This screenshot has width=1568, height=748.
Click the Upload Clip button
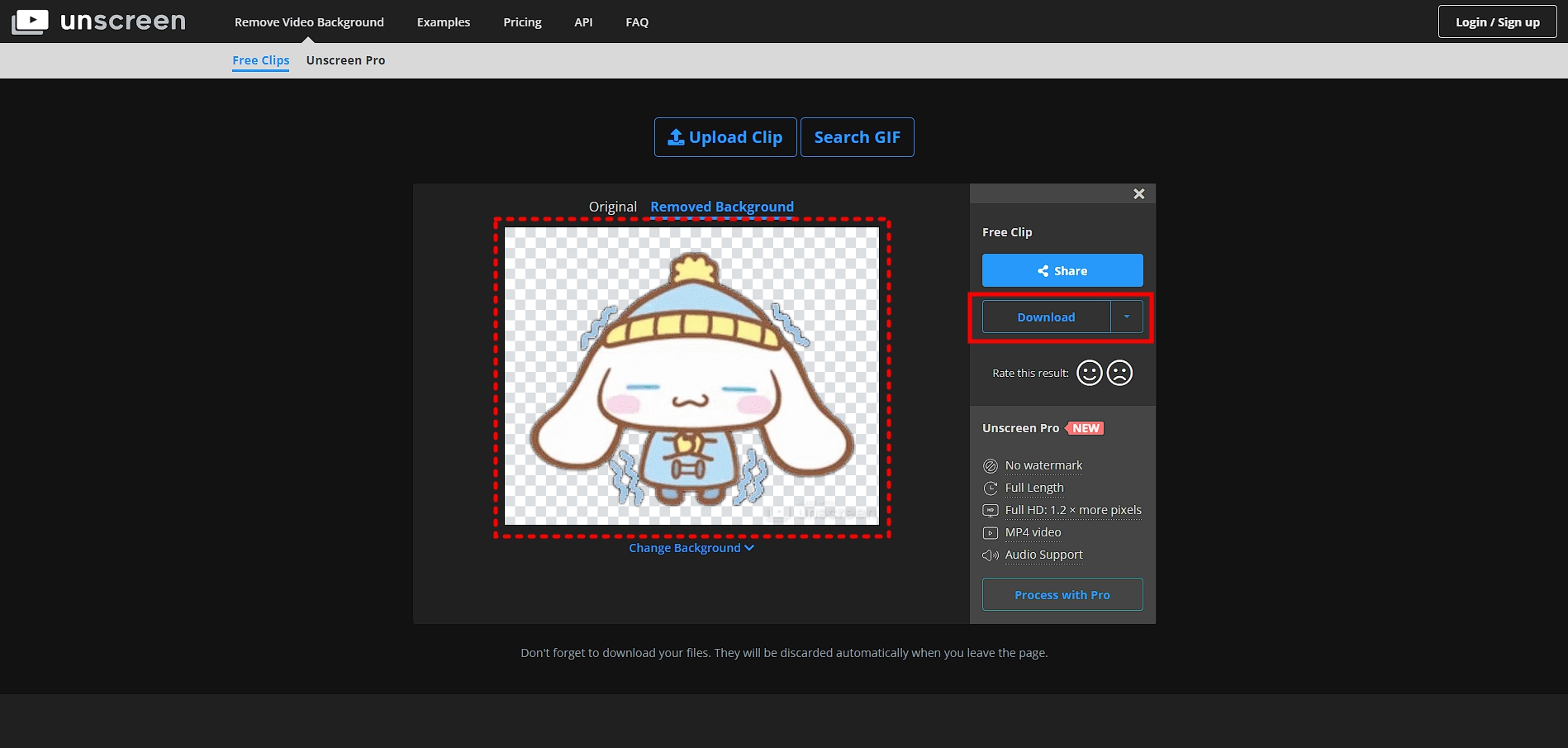[725, 137]
